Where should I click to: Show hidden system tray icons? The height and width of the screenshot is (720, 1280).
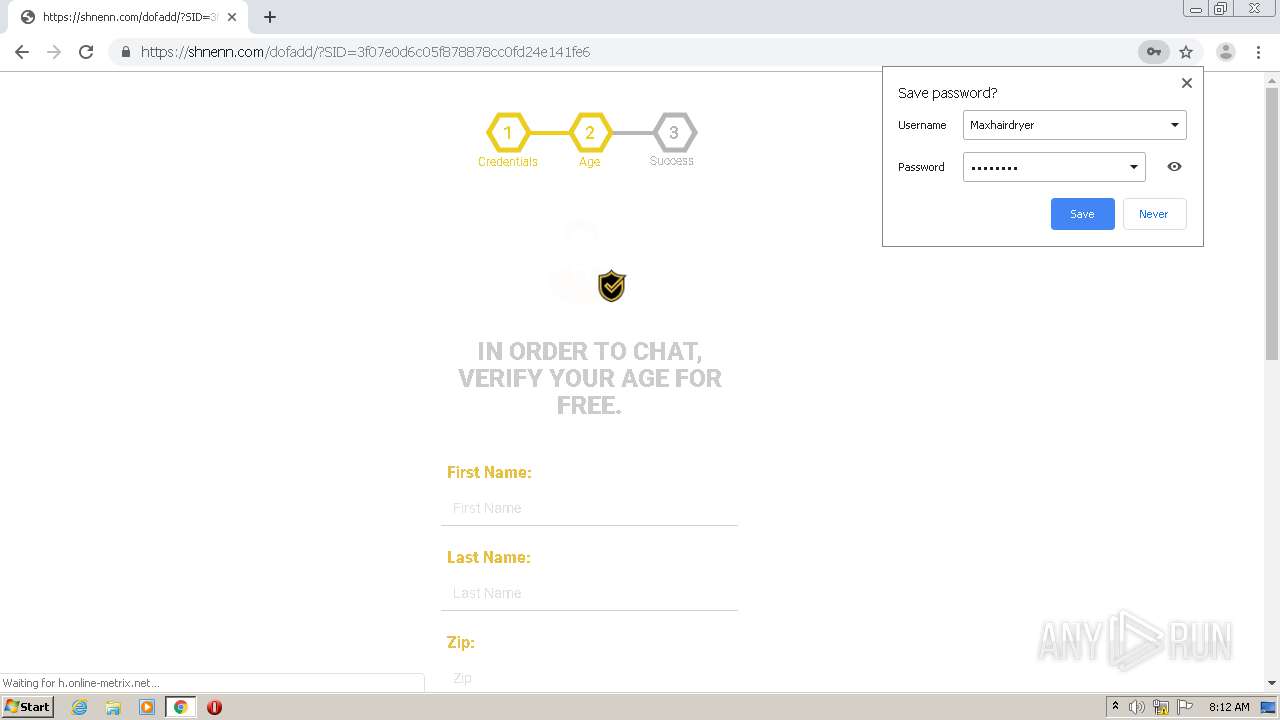[x=1115, y=707]
